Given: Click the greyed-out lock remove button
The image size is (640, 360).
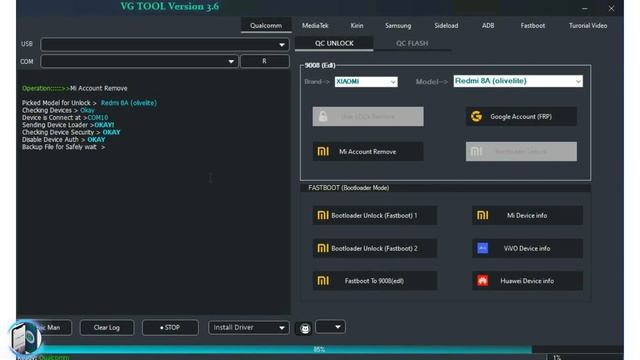Looking at the screenshot, I should 368,117.
